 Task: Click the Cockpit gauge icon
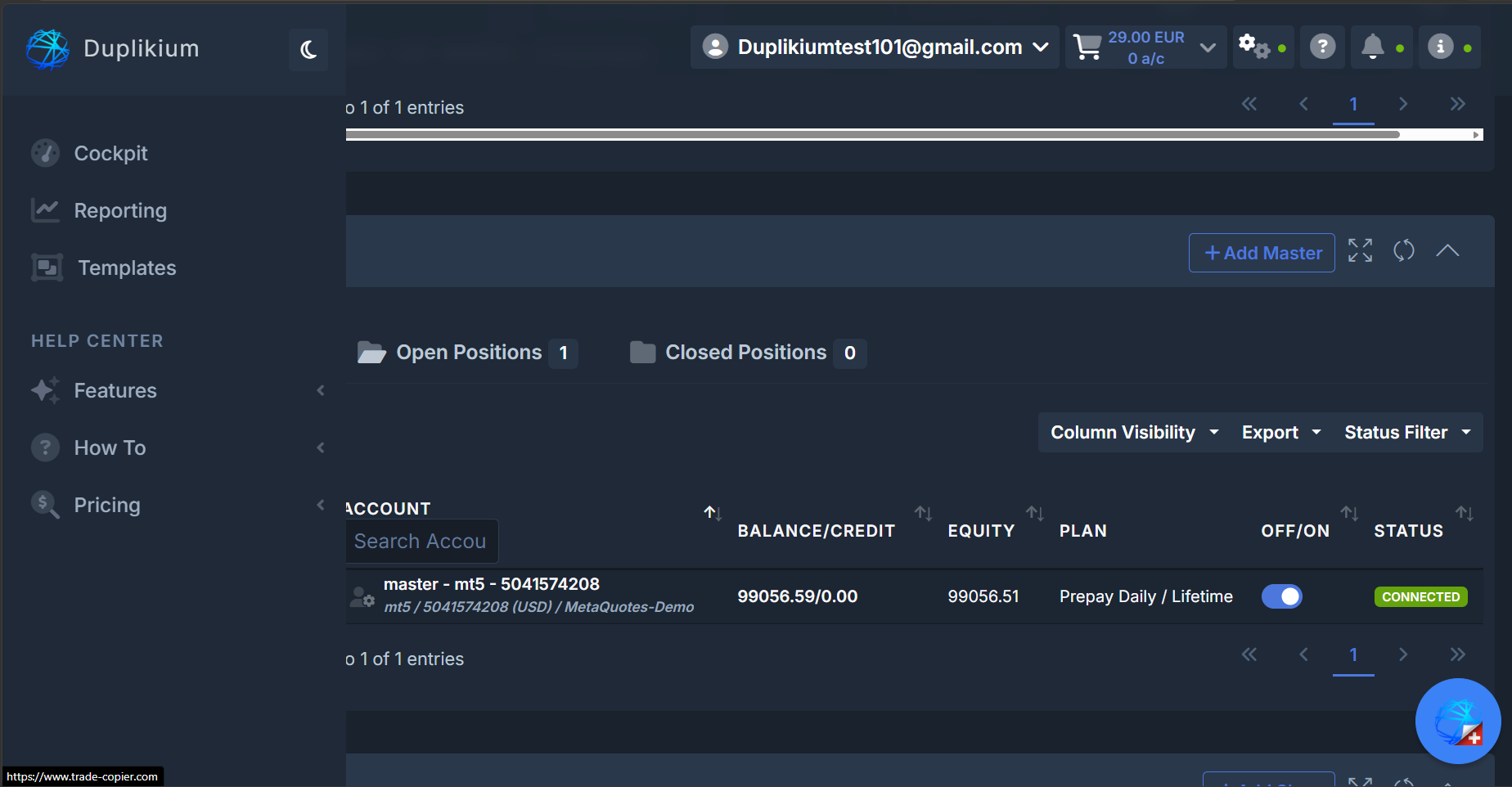tap(46, 152)
